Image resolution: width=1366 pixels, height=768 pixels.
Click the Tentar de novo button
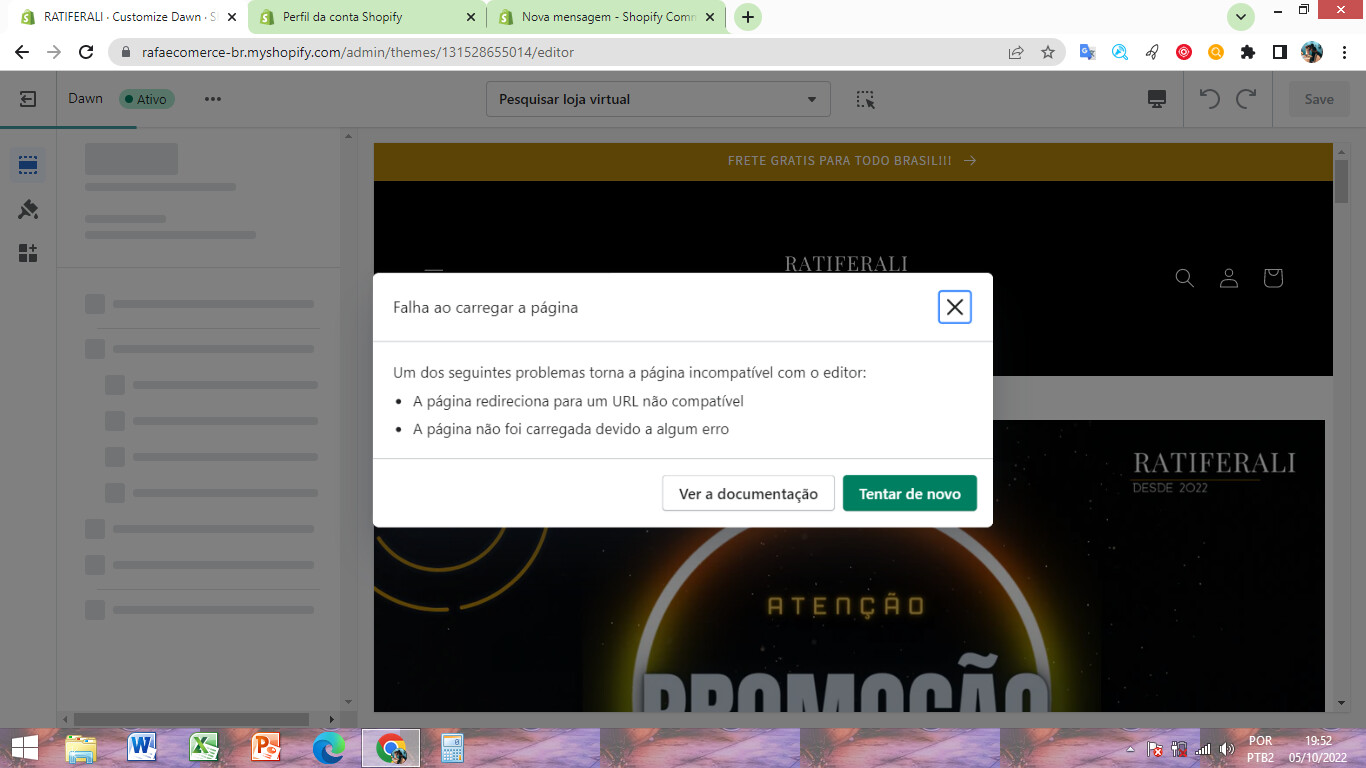(910, 493)
